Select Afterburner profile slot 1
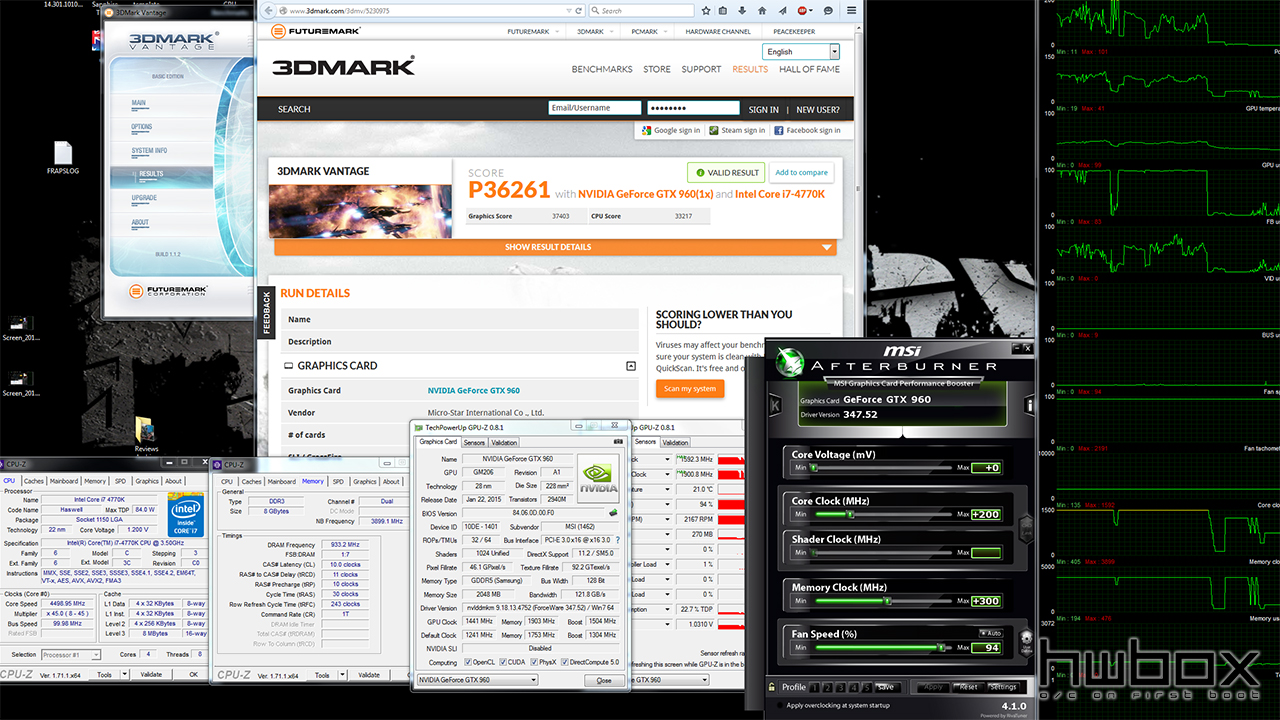 coord(813,687)
